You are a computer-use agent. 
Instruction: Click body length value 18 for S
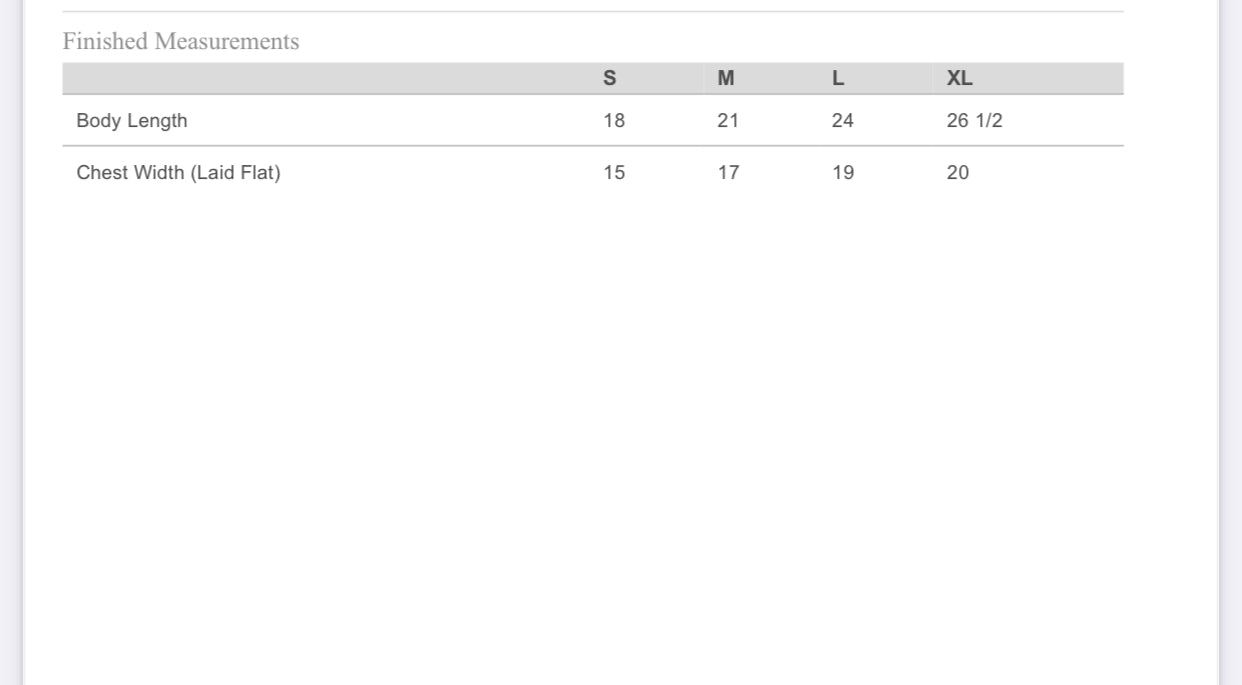pos(614,121)
